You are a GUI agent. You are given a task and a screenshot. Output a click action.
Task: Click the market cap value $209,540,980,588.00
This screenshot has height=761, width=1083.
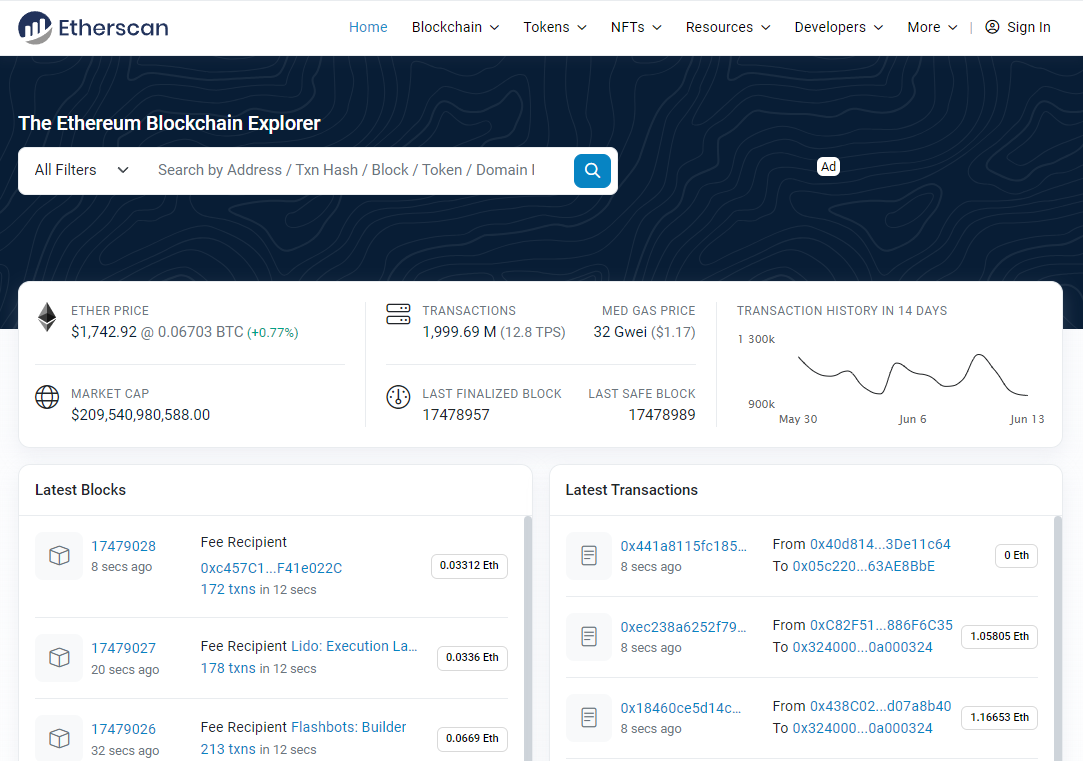coord(140,415)
